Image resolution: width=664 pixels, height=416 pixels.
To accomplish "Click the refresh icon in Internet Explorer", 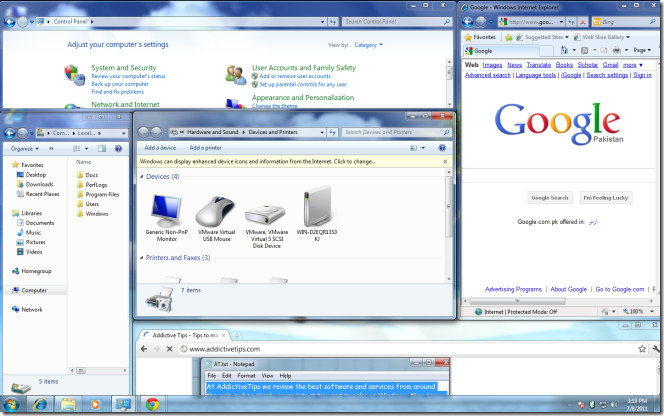I will pyautogui.click(x=571, y=22).
